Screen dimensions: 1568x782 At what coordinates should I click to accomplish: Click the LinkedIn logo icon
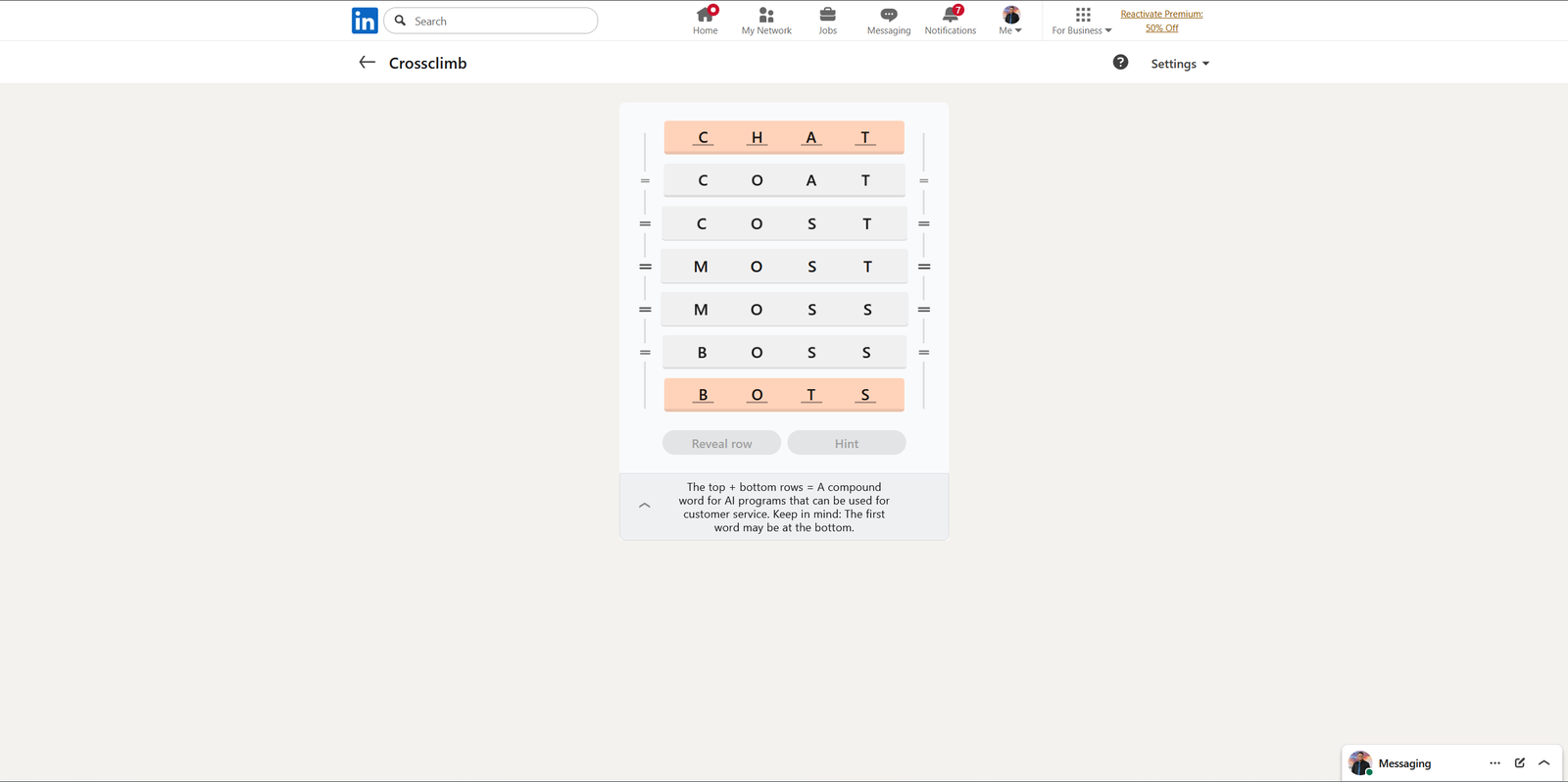(x=365, y=21)
